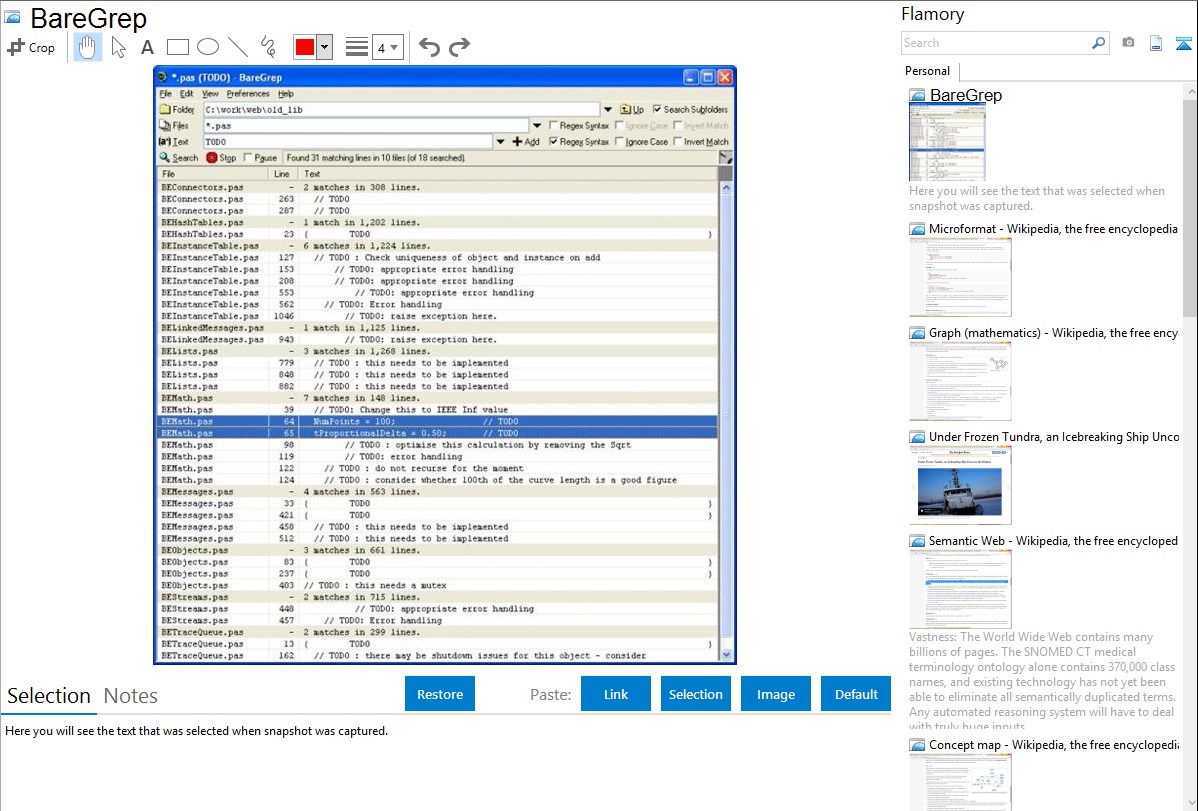Click the document page icon

[x=1156, y=43]
